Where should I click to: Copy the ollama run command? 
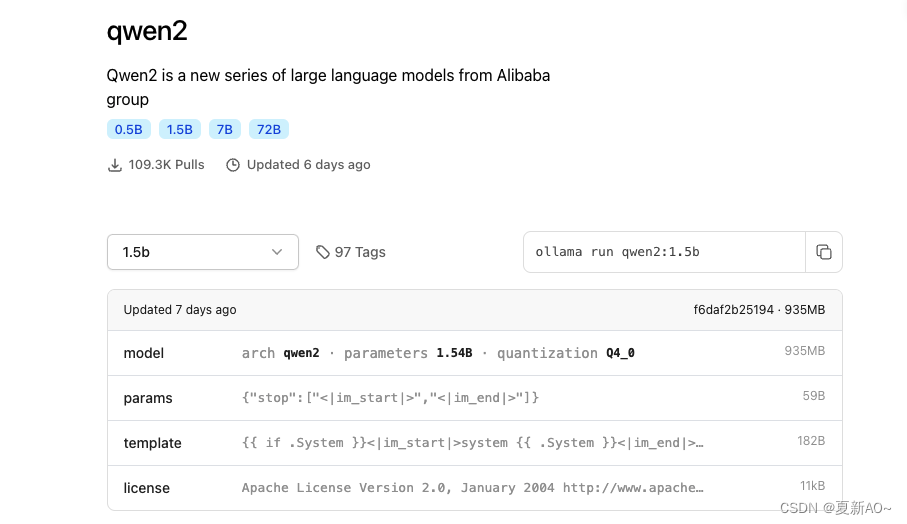pyautogui.click(x=824, y=252)
